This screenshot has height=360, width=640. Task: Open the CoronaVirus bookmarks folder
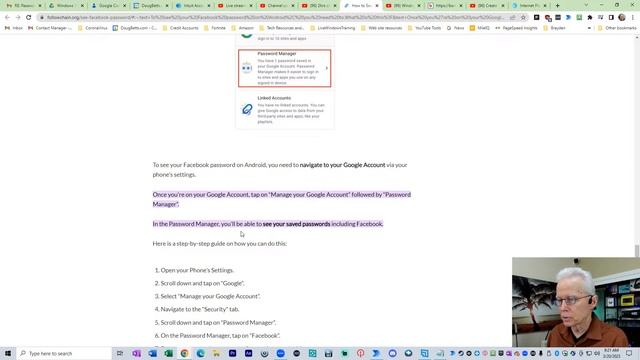coord(92,28)
